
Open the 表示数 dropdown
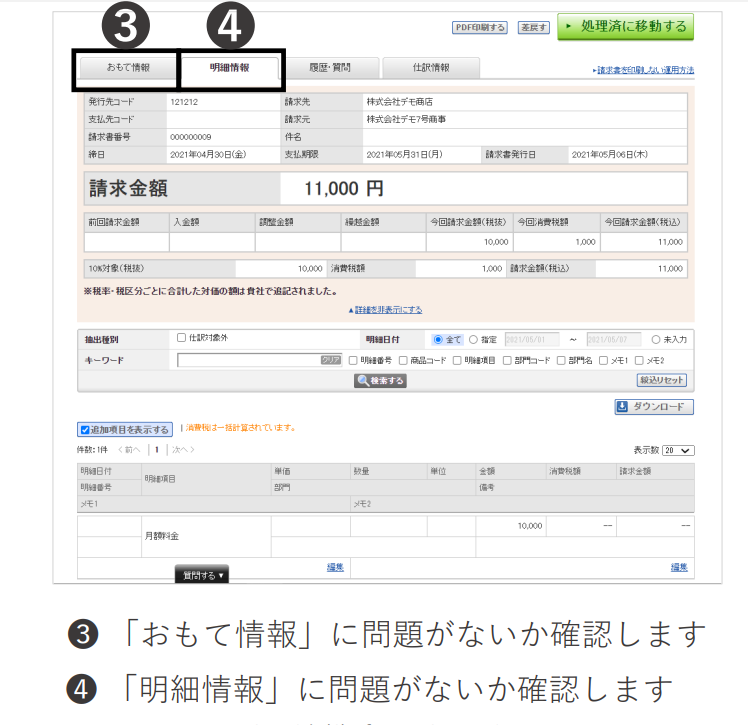coord(678,451)
